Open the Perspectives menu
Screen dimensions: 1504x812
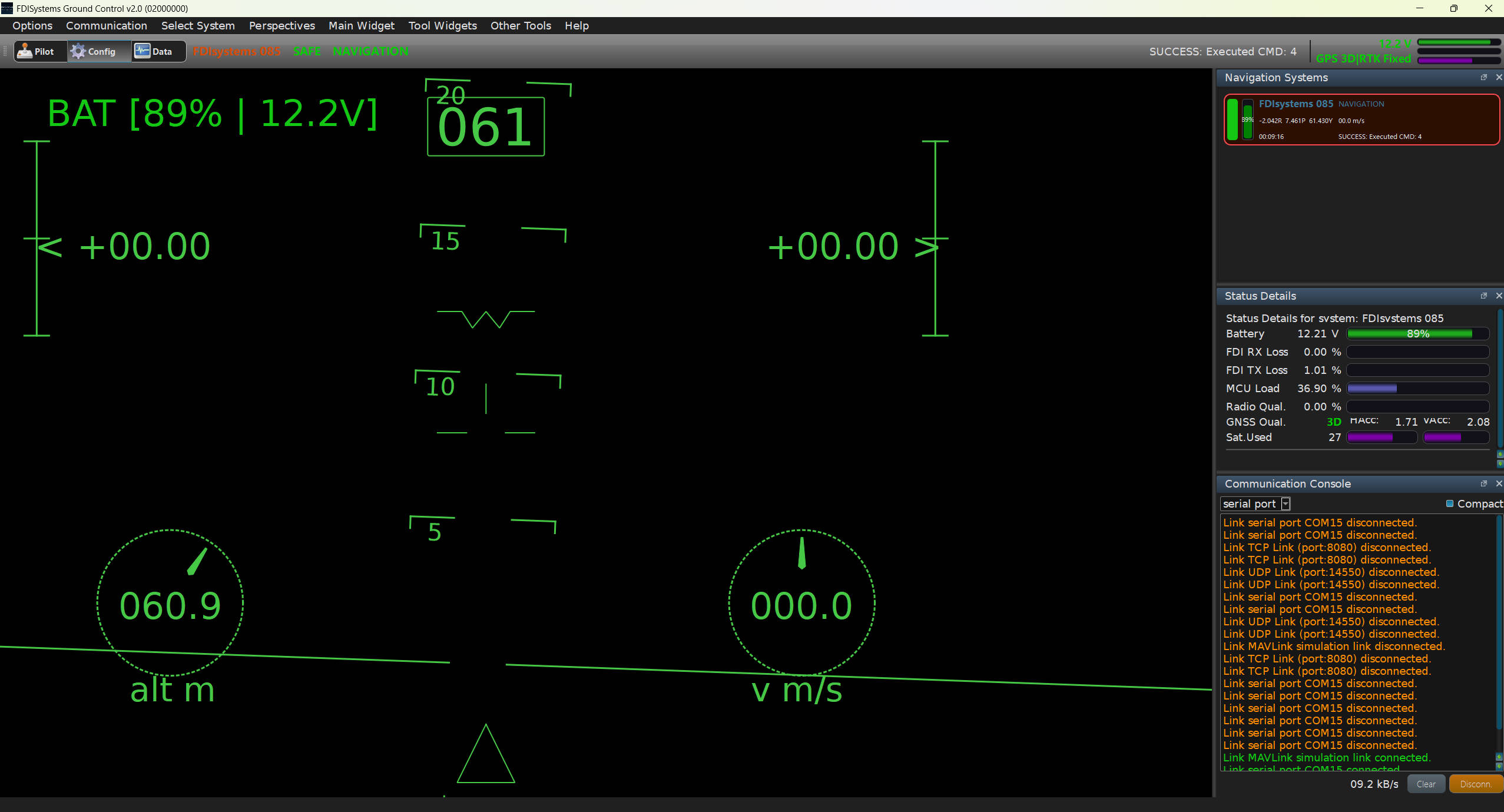tap(281, 25)
